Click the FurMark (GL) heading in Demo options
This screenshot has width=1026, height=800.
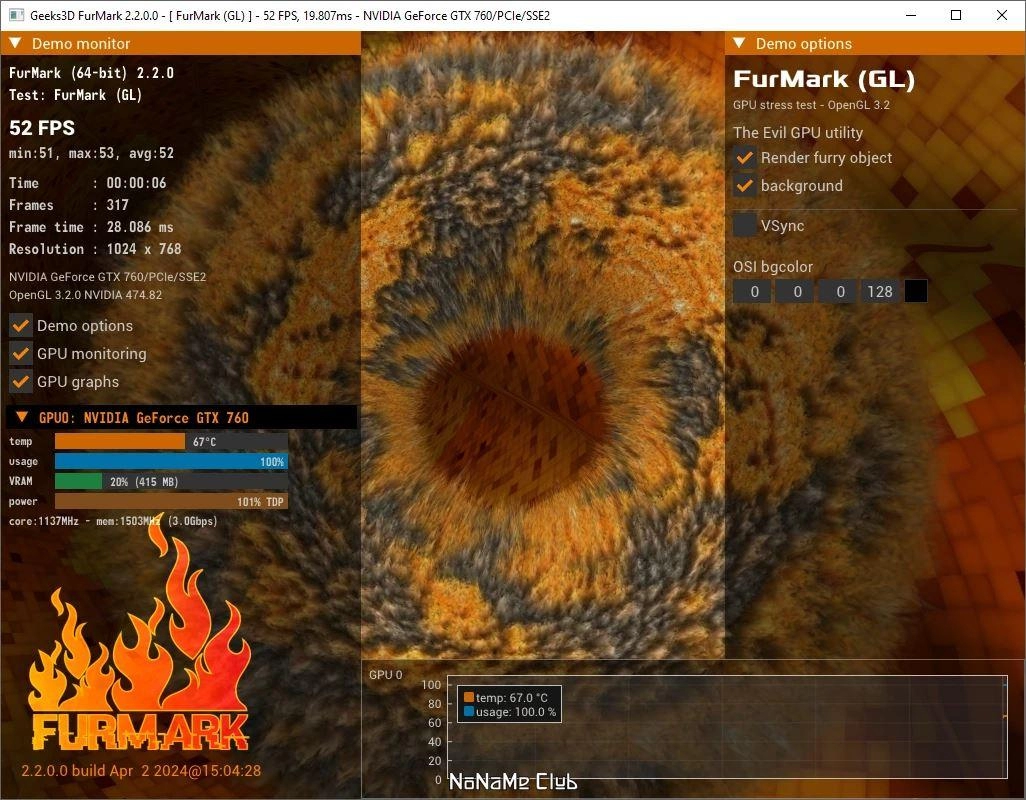click(824, 79)
